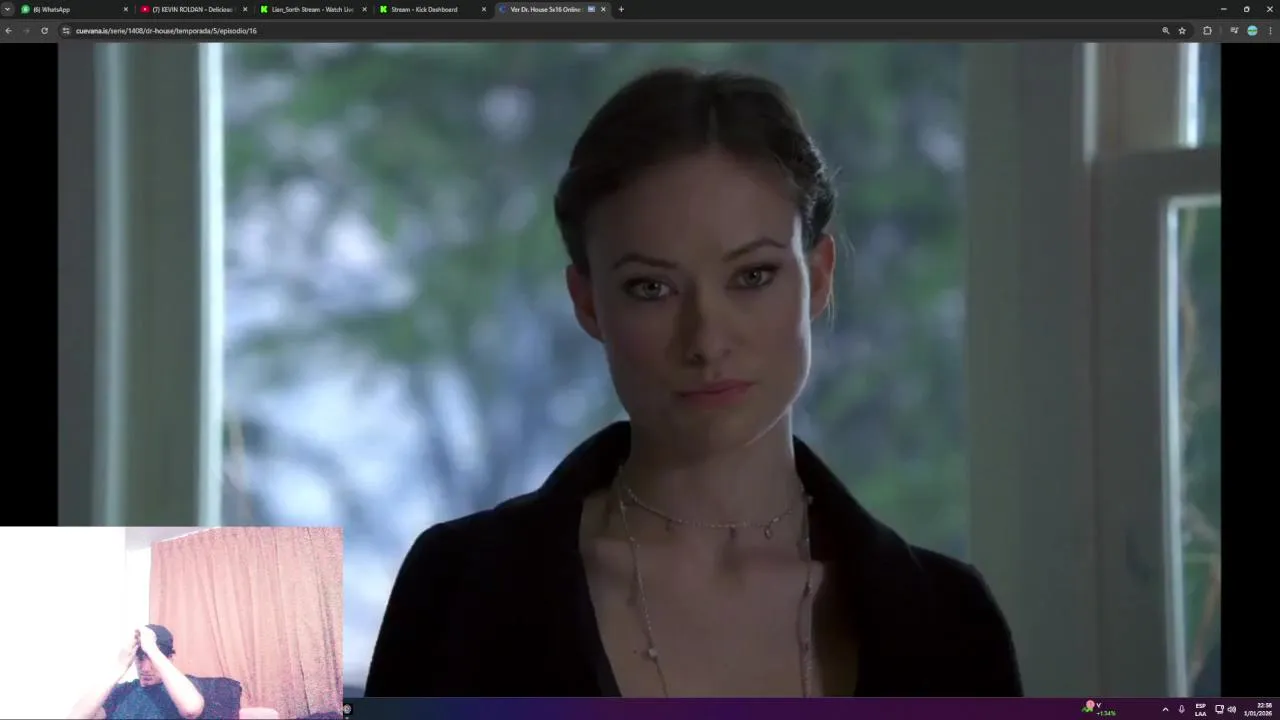Go forward to next page

tap(26, 31)
